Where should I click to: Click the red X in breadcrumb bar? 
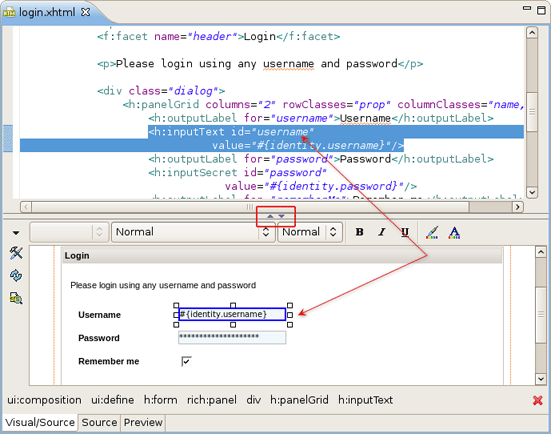[538, 400]
